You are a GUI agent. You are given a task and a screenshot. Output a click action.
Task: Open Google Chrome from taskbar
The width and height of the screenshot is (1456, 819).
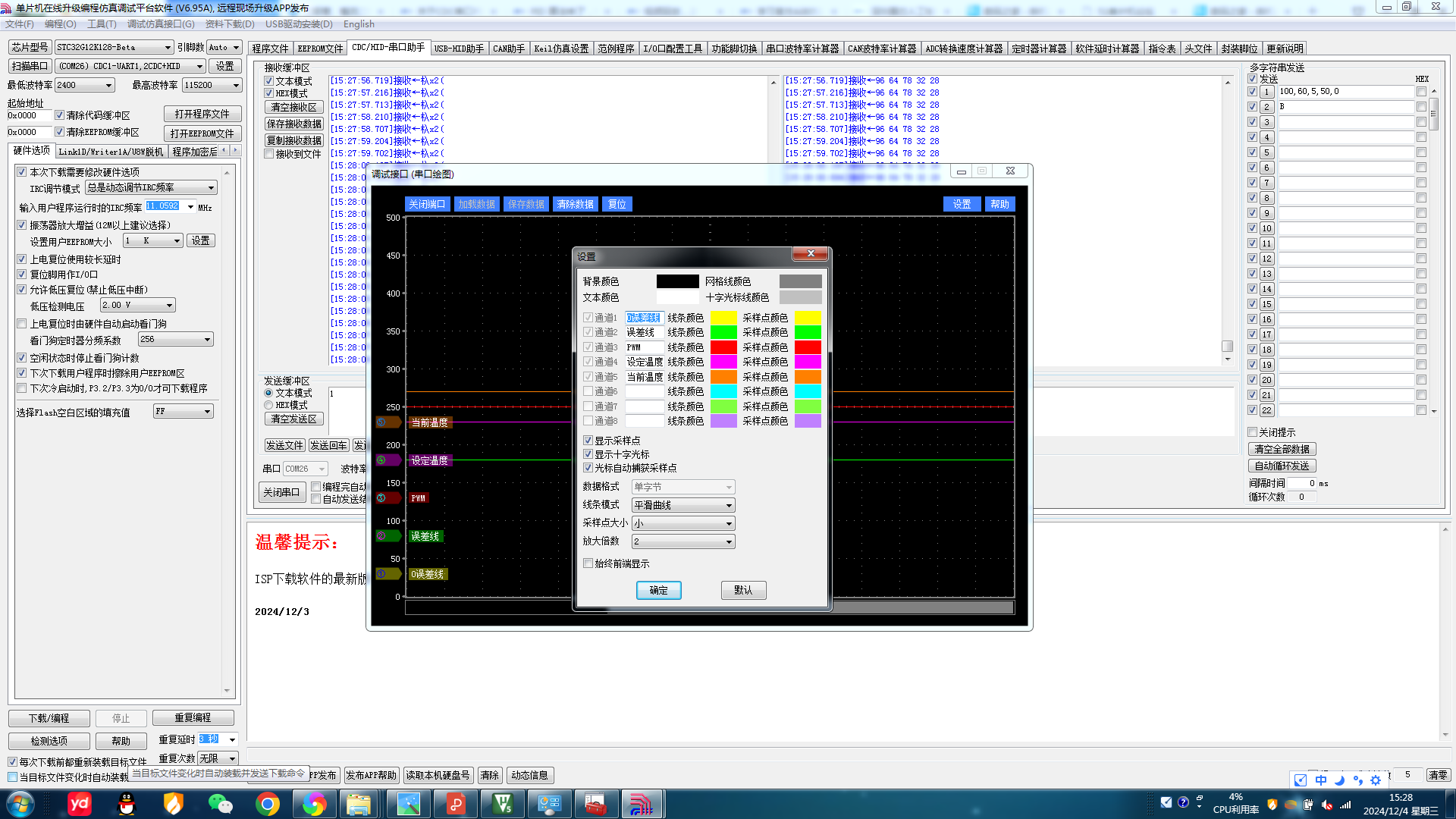click(x=268, y=804)
